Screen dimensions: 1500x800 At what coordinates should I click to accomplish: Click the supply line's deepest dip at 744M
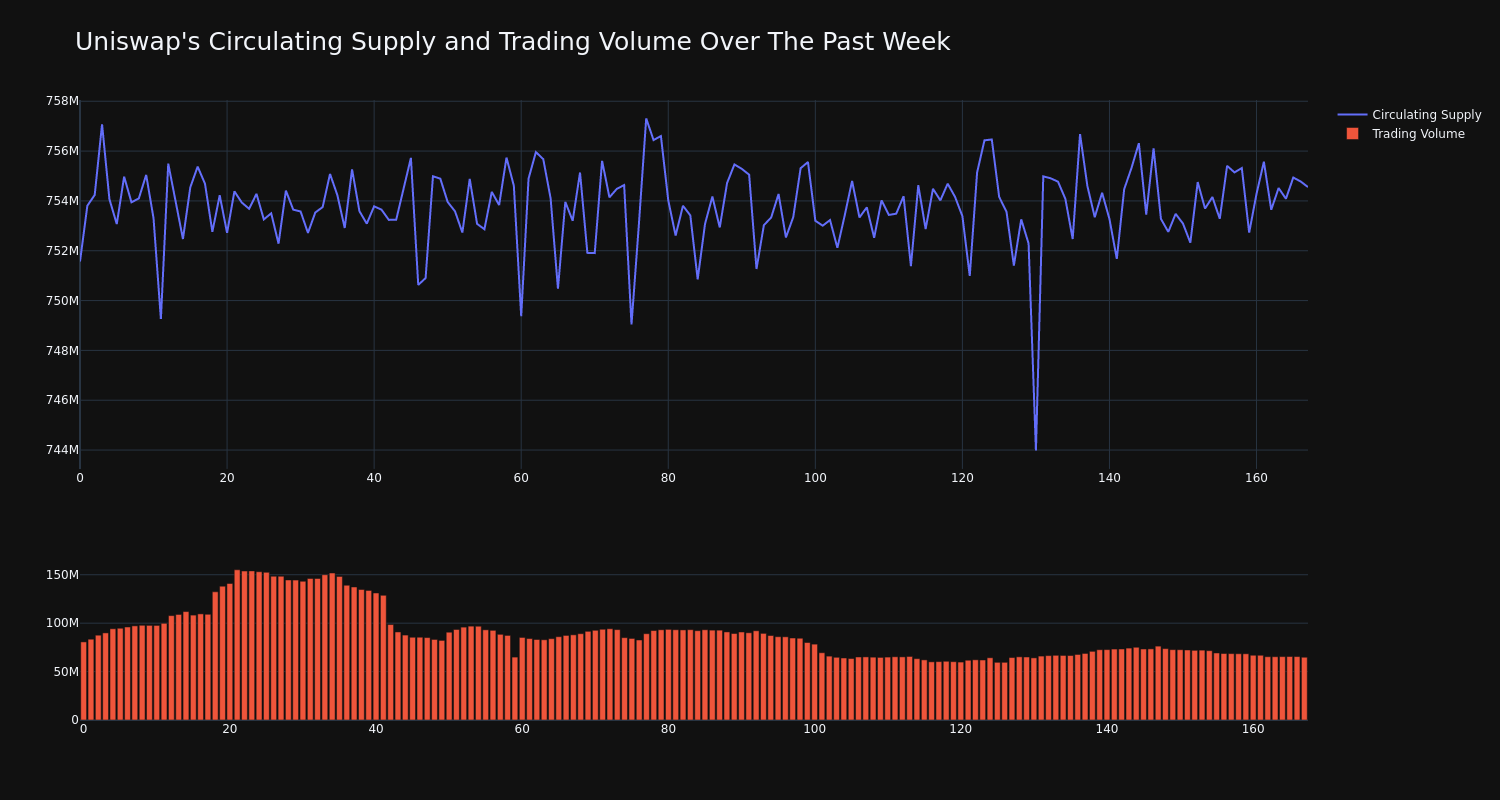pyautogui.click(x=1036, y=449)
